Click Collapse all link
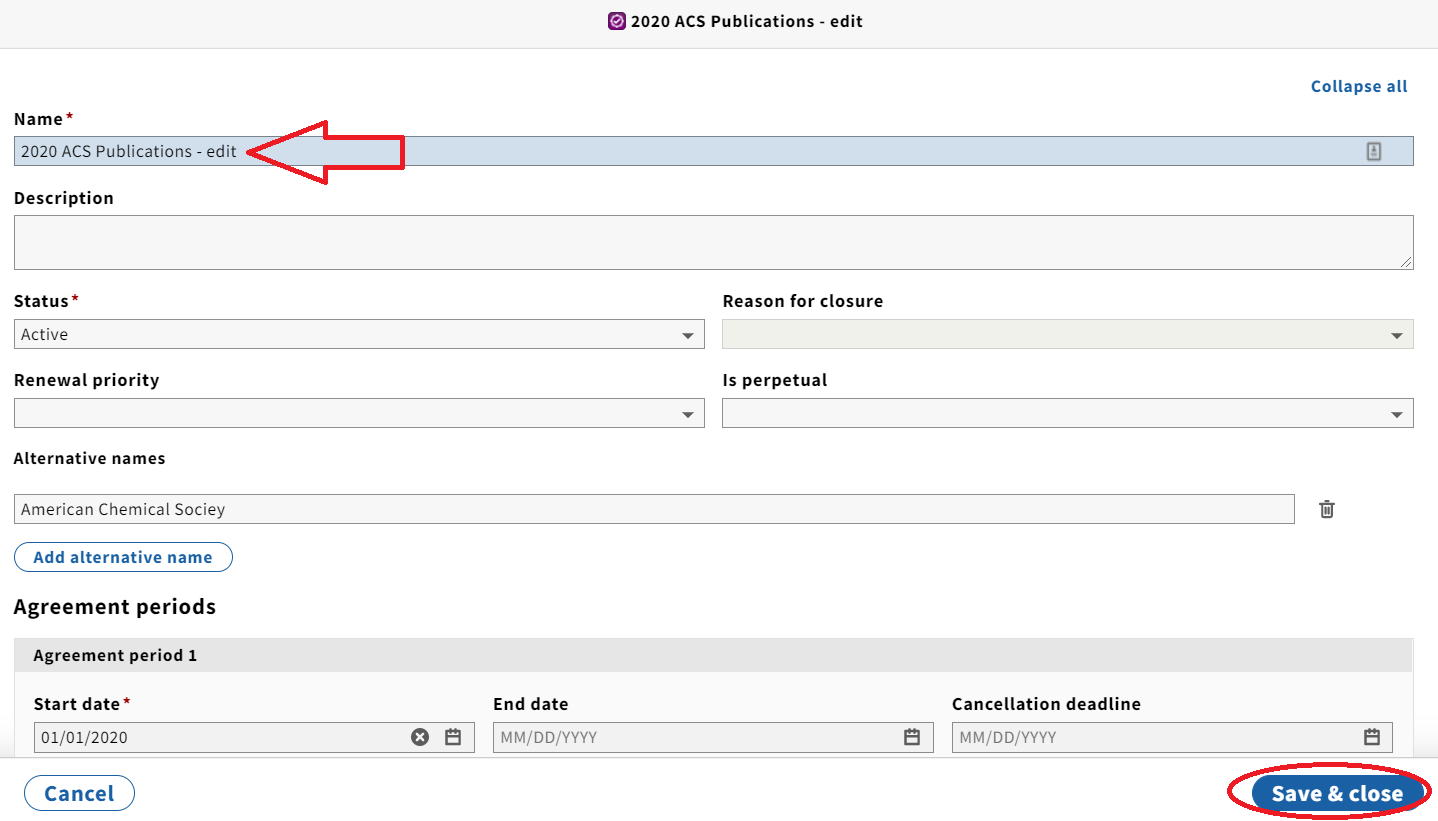 pyautogui.click(x=1359, y=87)
